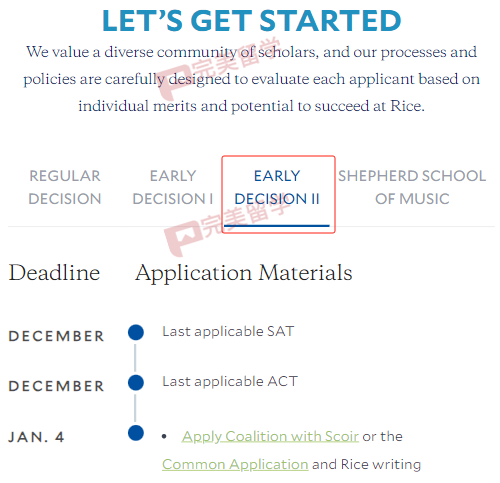Select the Early Decision II tab

277,187
